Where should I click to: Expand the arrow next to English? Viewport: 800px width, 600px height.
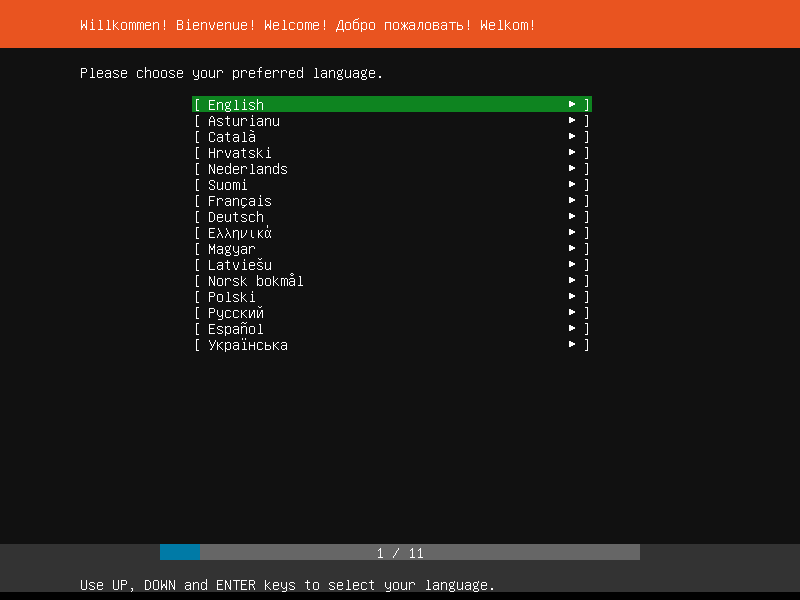tap(571, 104)
